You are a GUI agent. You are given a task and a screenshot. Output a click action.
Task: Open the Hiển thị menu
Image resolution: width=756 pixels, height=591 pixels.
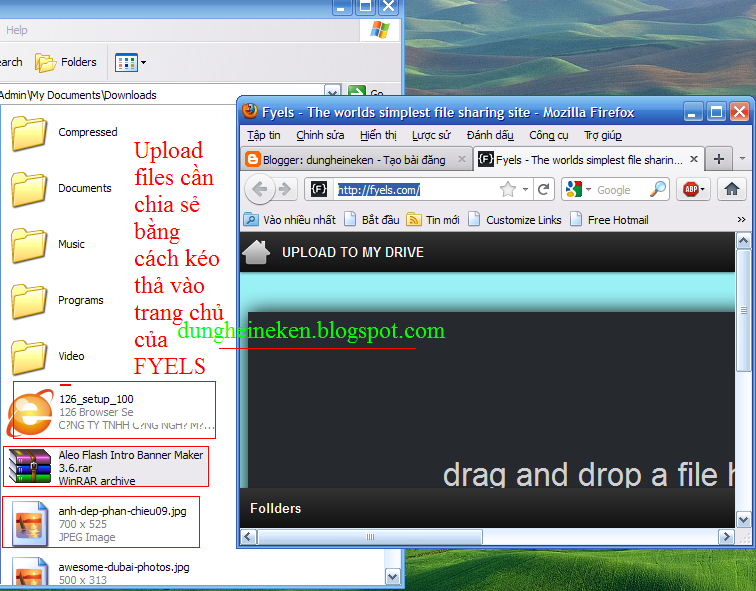click(378, 135)
